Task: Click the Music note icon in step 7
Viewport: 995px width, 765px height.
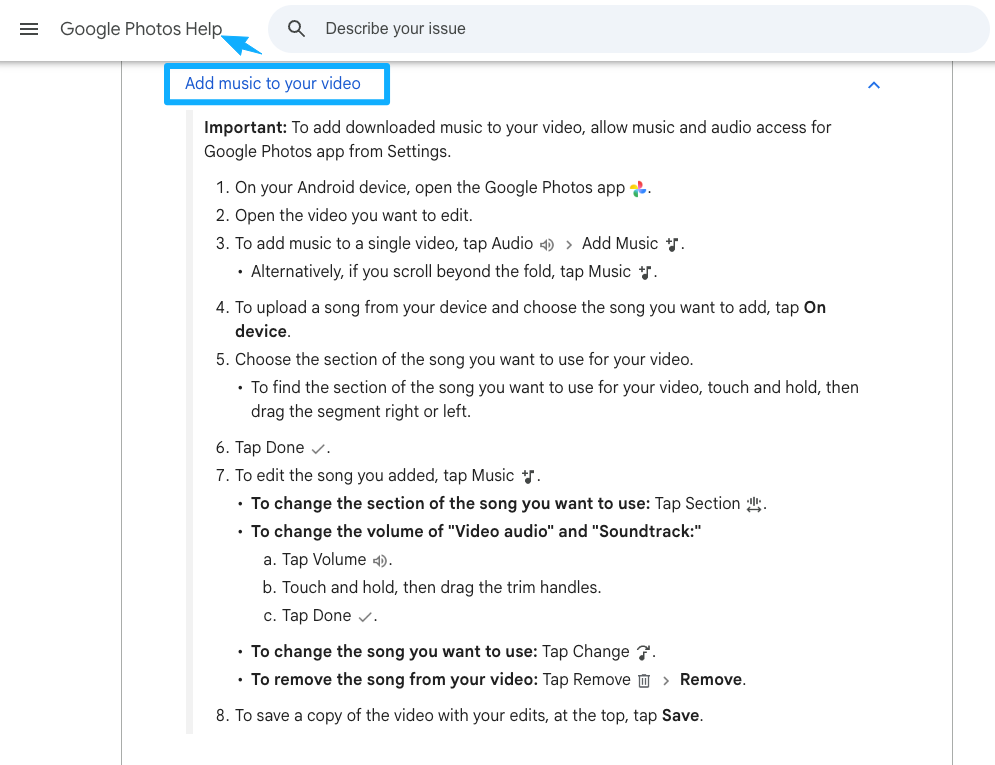Action: coord(528,476)
